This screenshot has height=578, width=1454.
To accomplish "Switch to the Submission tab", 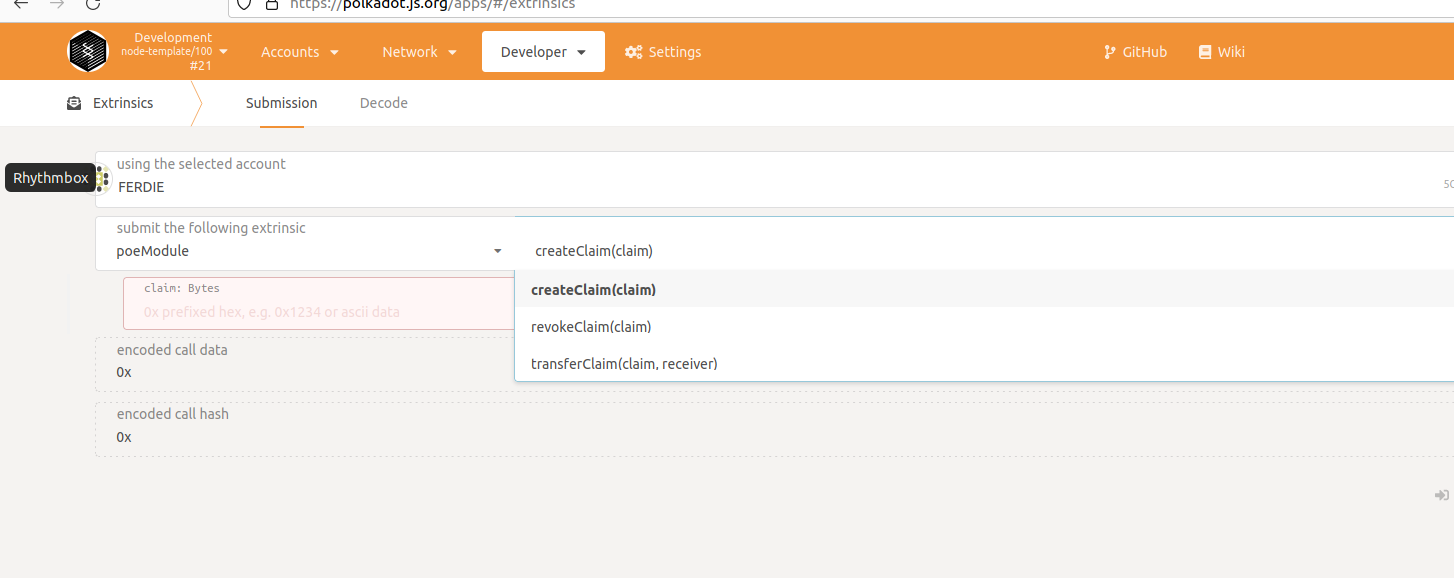I will point(282,103).
